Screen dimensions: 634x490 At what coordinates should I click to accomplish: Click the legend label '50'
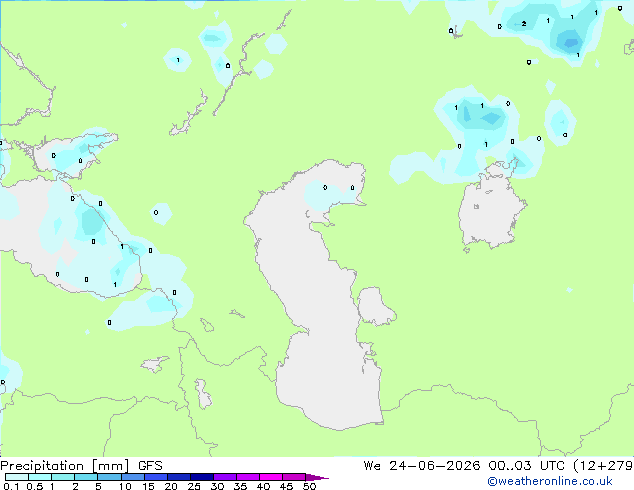click(x=309, y=486)
